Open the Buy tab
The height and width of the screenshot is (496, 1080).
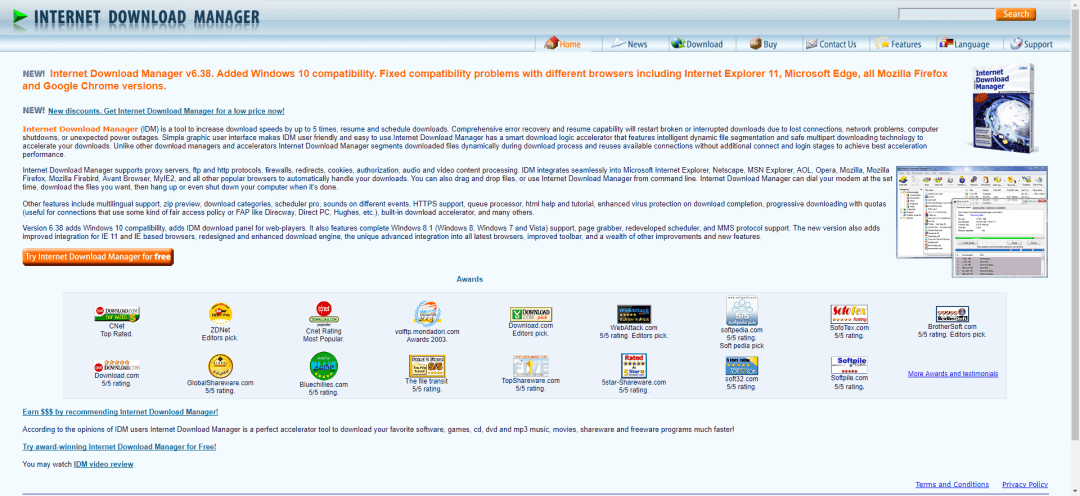762,44
